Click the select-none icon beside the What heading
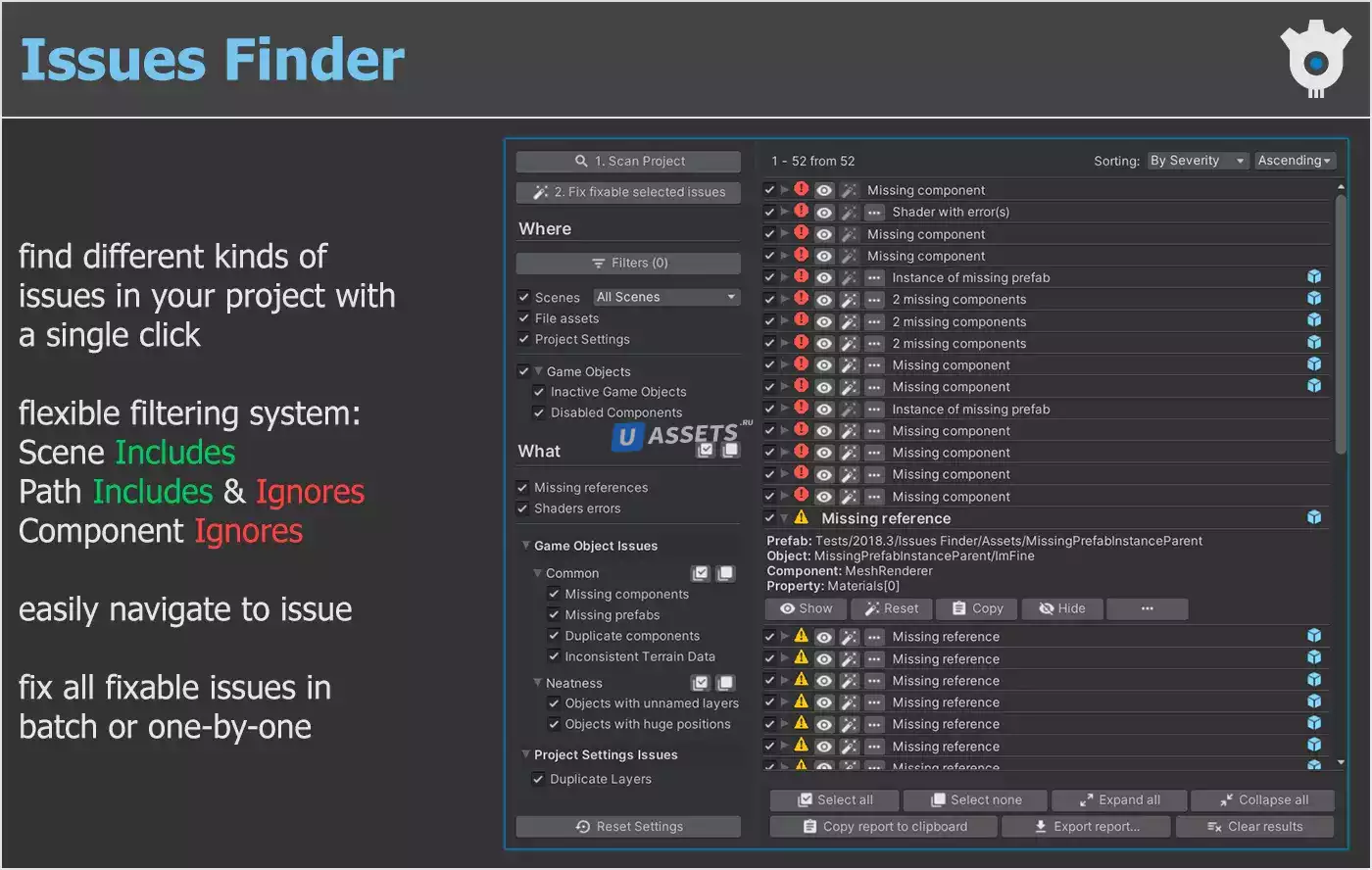This screenshot has height=870, width=1372. 730,450
